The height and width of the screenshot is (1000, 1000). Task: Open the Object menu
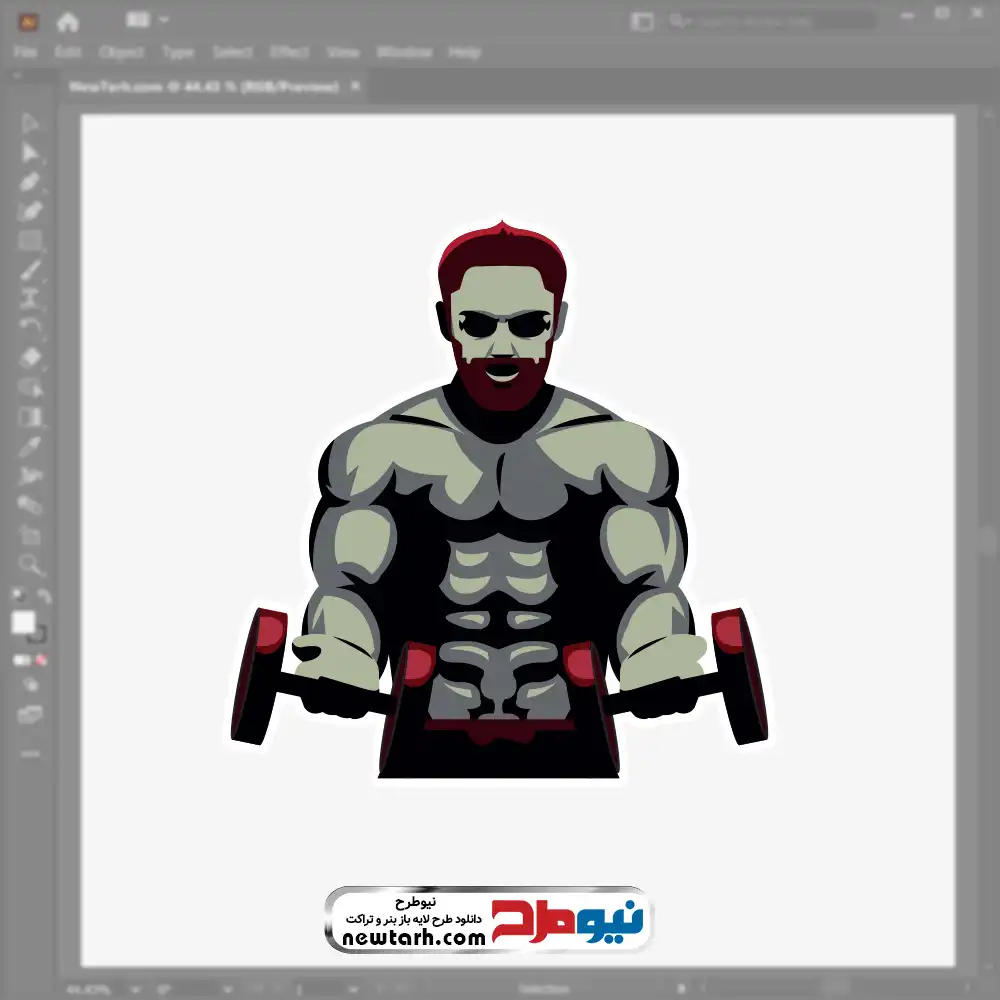click(121, 52)
